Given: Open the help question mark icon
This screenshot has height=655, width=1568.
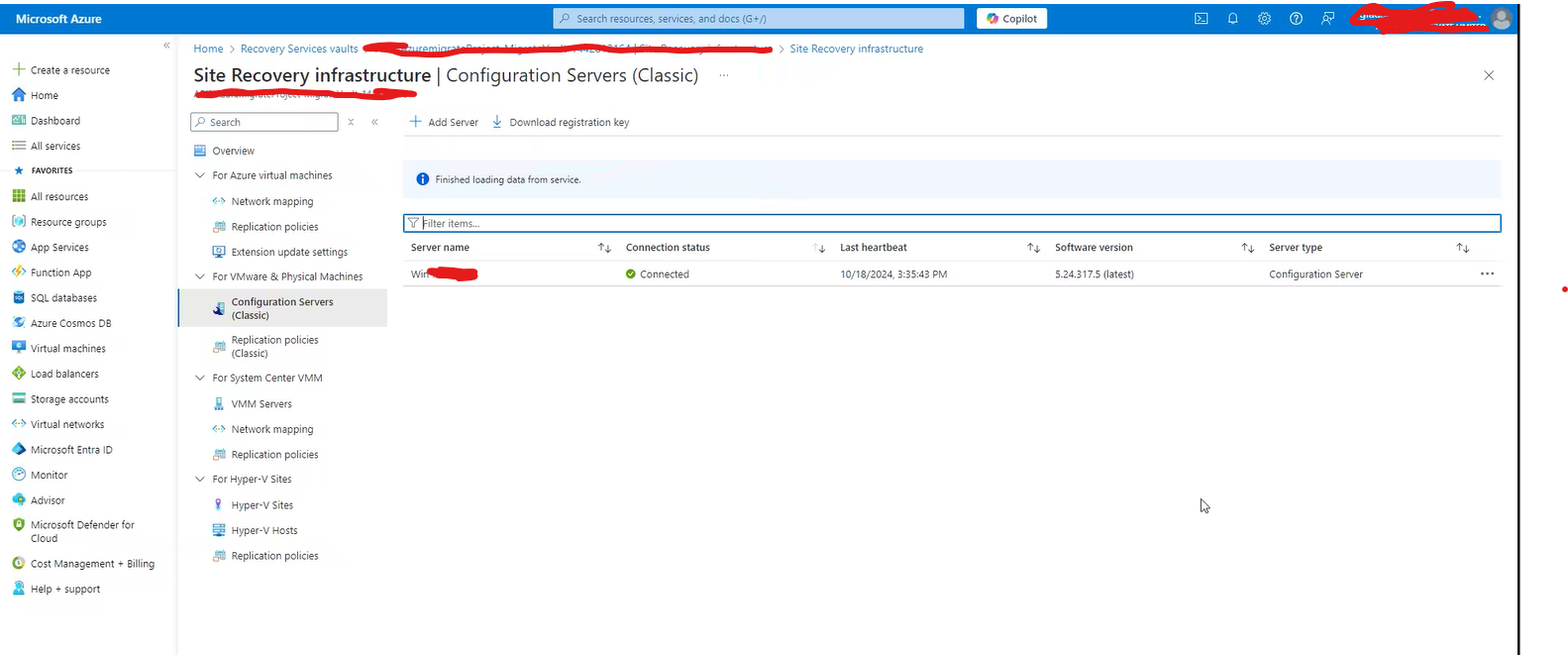Looking at the screenshot, I should (1296, 18).
